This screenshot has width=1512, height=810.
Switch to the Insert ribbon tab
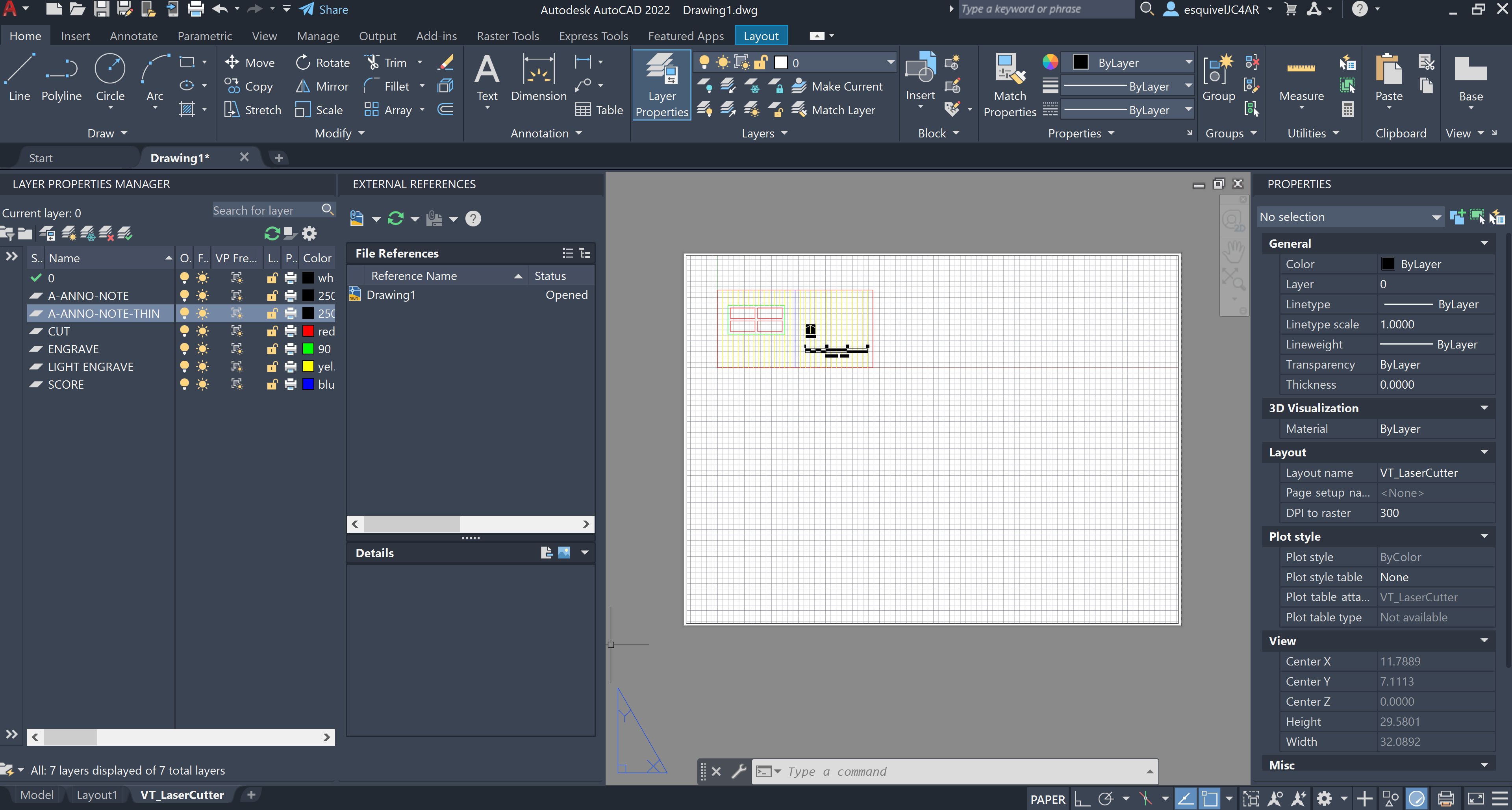(x=75, y=36)
